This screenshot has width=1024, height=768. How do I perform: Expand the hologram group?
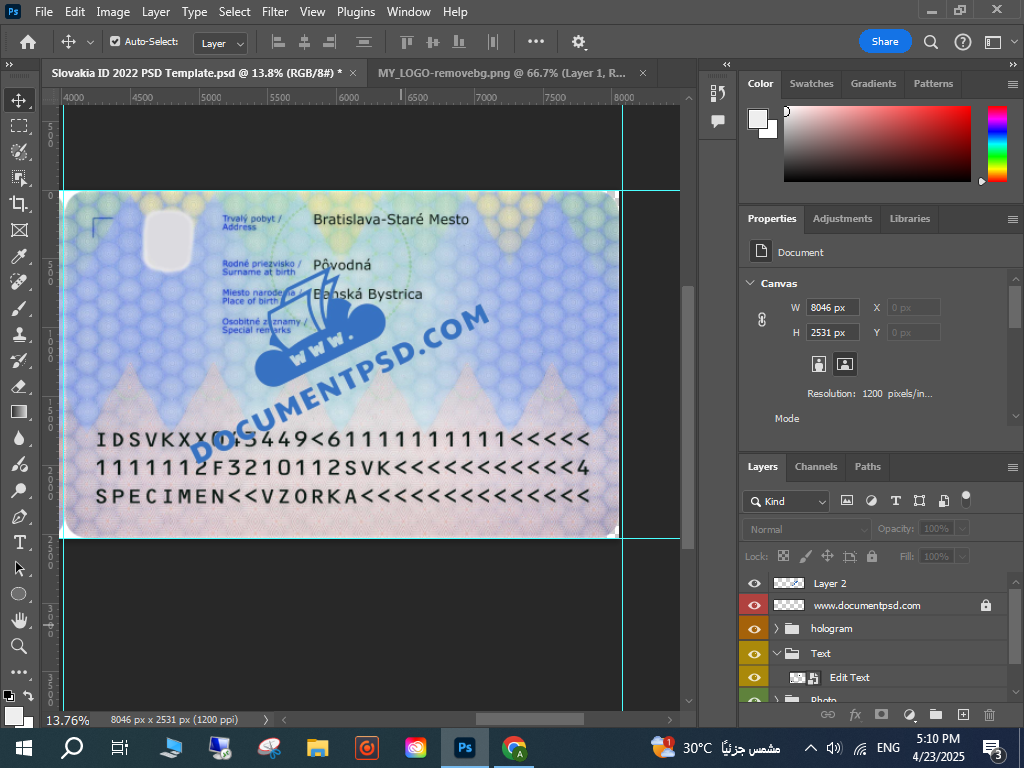pyautogui.click(x=776, y=629)
